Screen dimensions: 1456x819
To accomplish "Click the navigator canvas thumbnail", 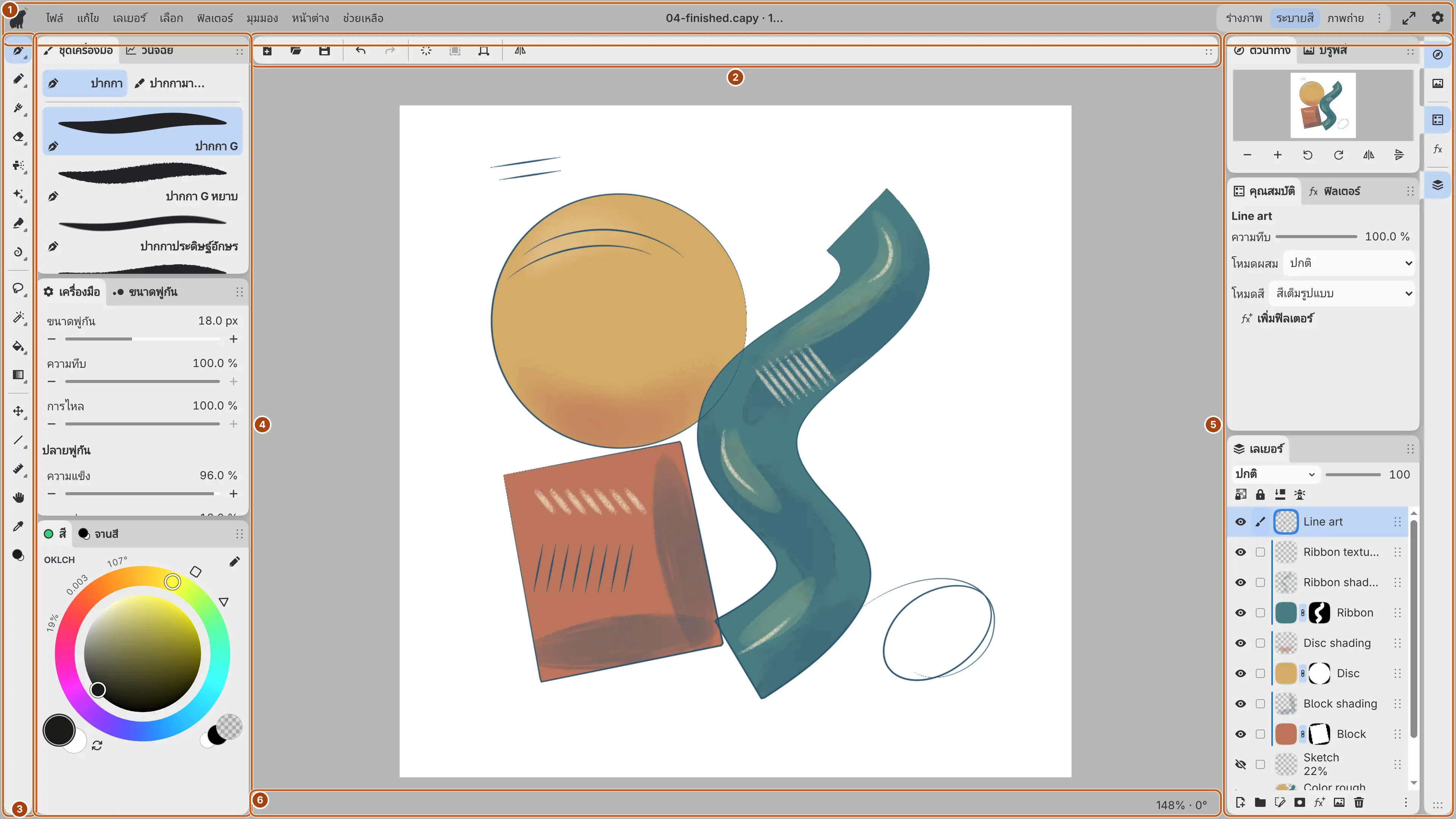I will pos(1323,105).
